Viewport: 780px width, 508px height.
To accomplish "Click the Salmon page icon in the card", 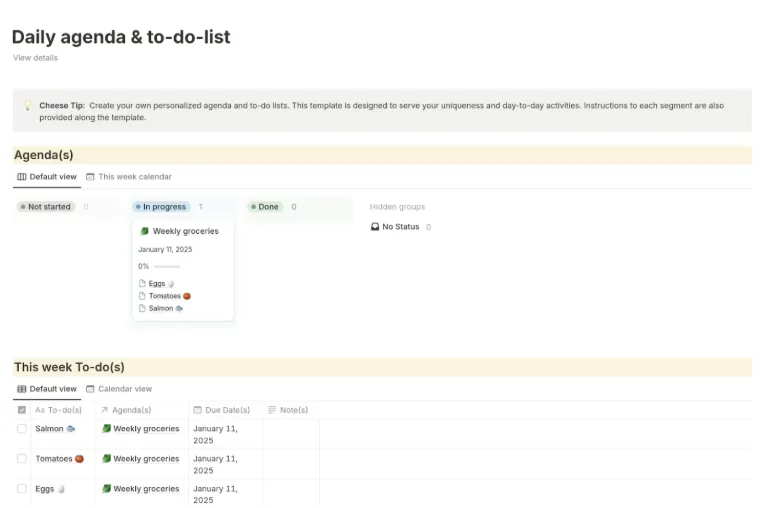I will pyautogui.click(x=142, y=308).
